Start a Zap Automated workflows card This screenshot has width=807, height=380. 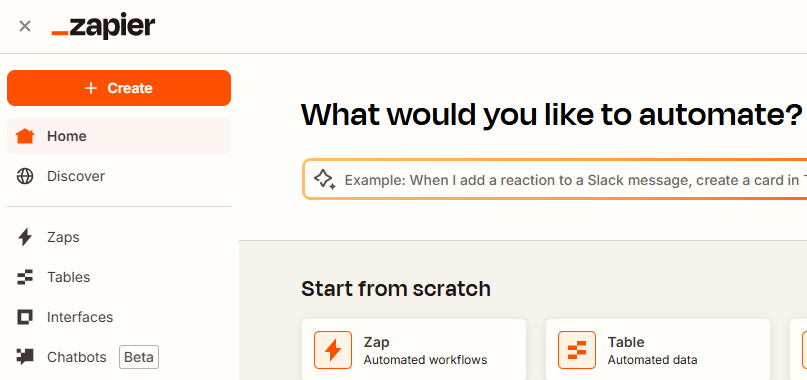(414, 350)
